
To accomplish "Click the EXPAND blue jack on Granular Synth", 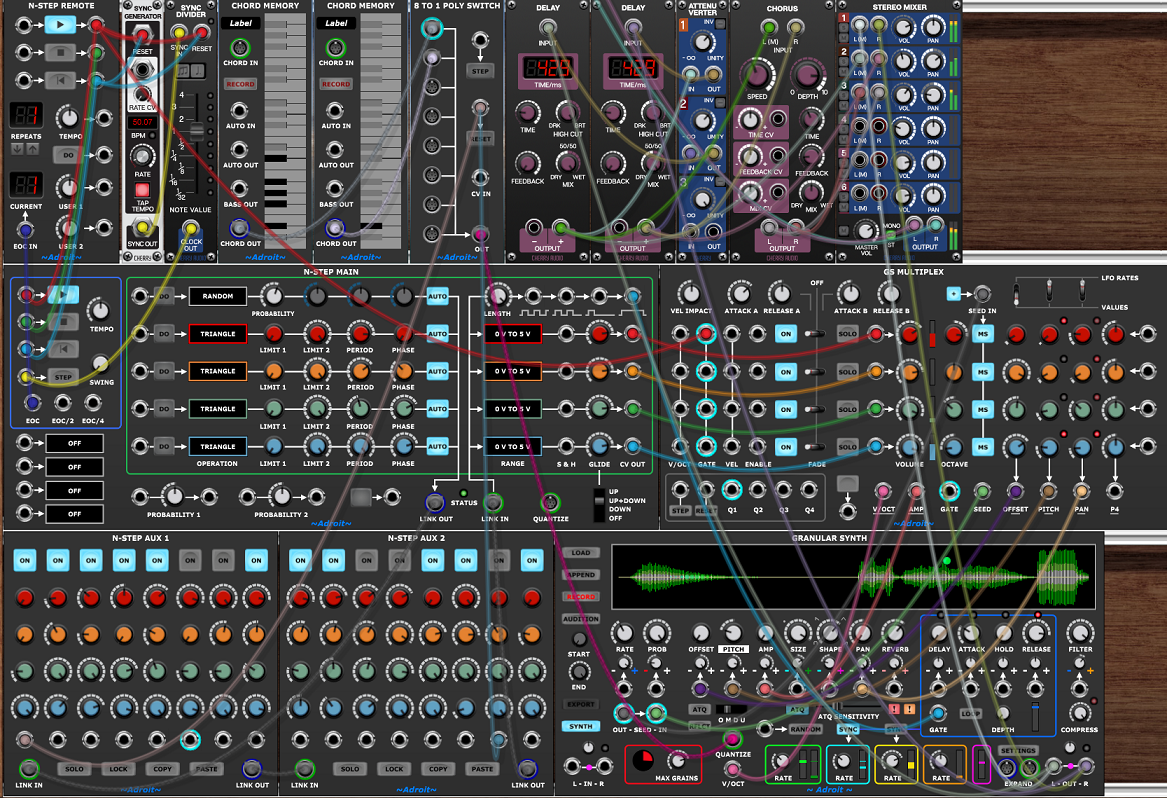I will click(x=1007, y=767).
